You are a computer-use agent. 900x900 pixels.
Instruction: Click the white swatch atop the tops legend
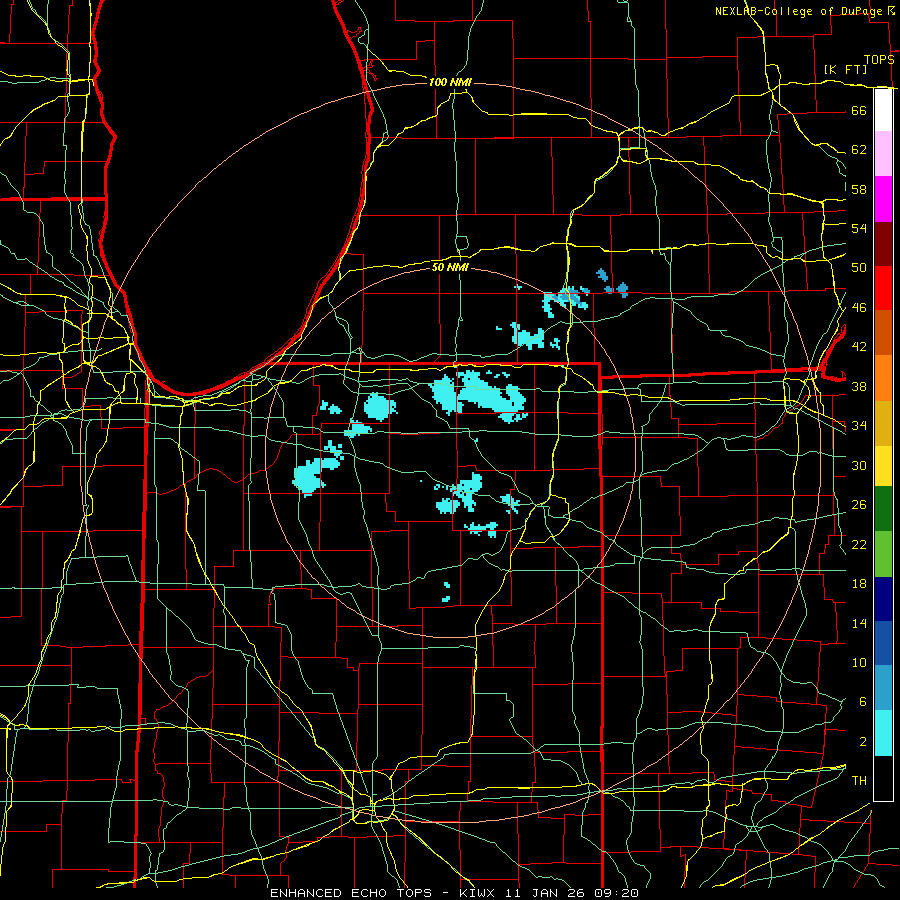click(883, 110)
